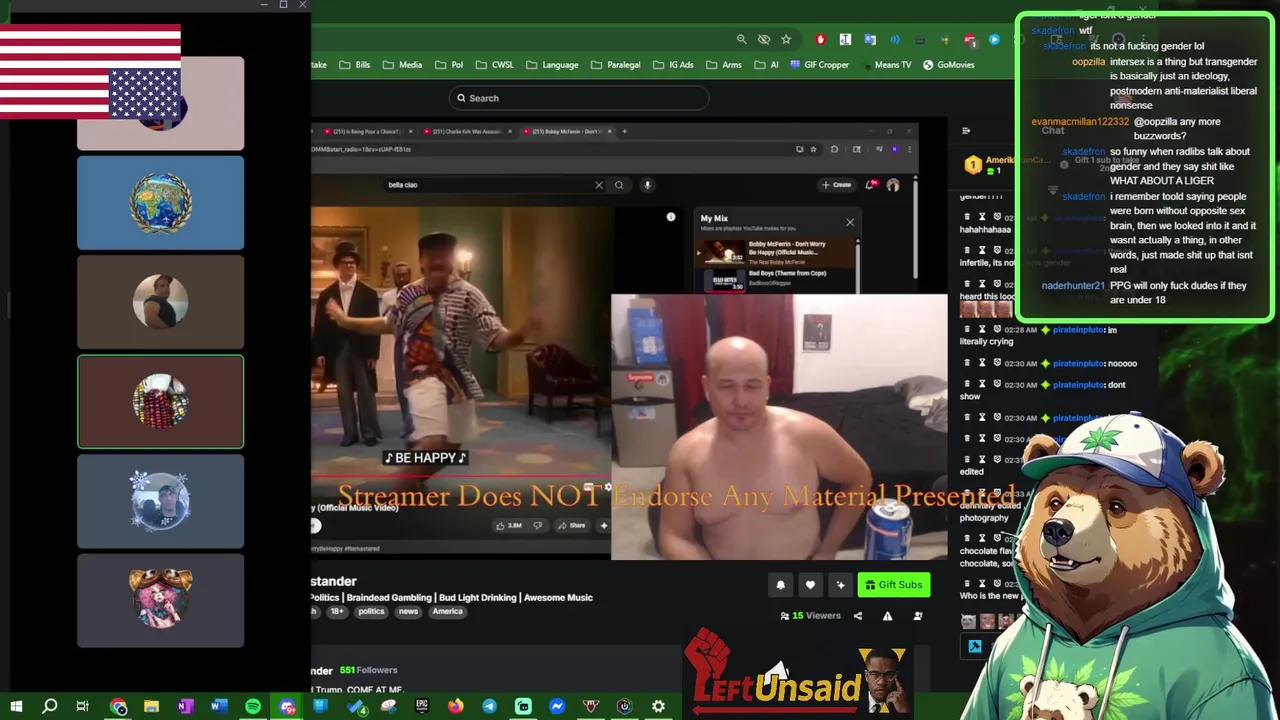Open the Arms bookmark folder
This screenshot has height=720, width=1280.
coord(724,65)
